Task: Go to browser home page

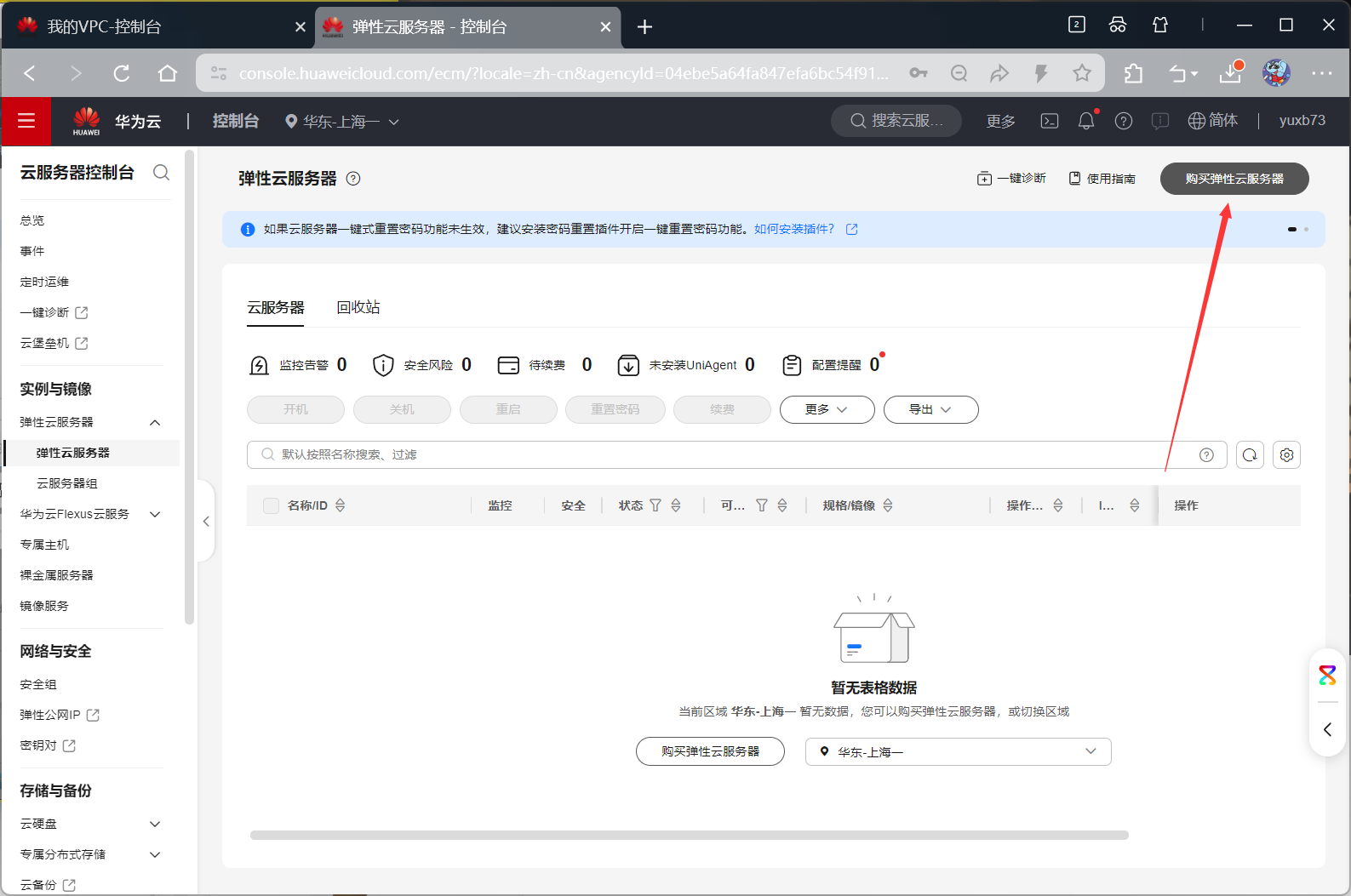Action: click(168, 73)
